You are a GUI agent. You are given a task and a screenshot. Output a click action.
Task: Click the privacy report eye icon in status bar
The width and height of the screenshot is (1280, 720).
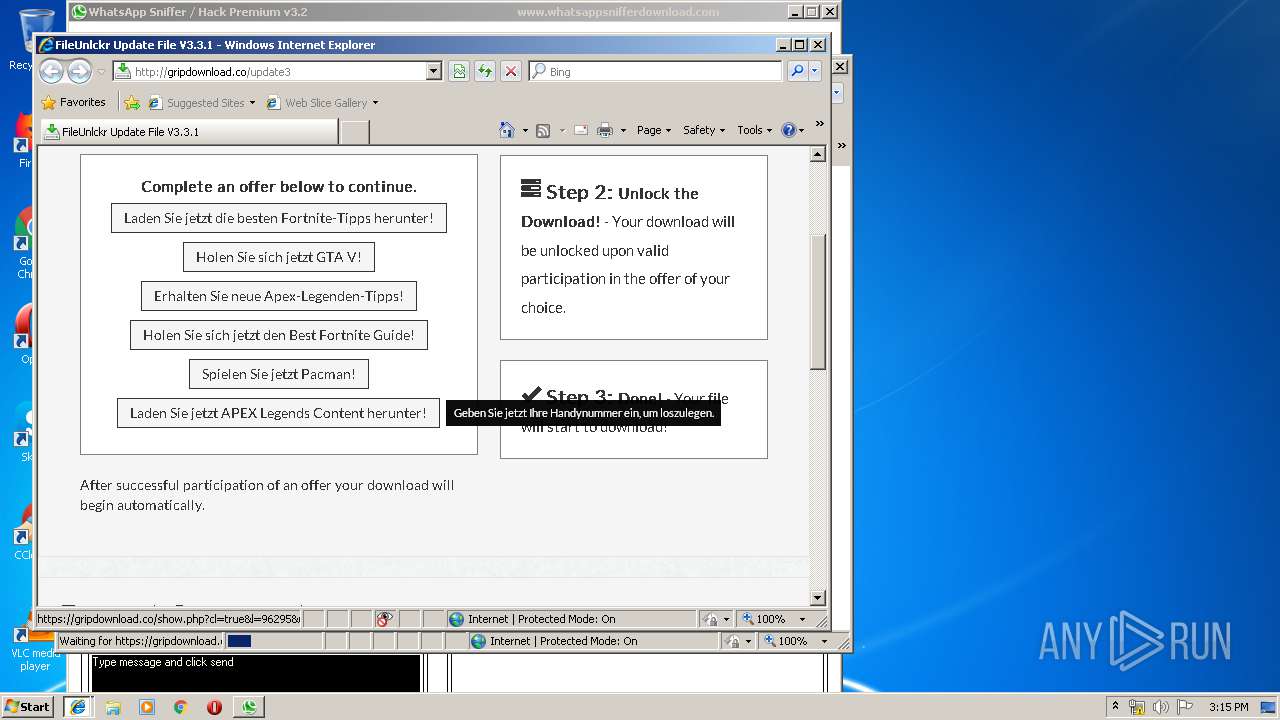click(x=385, y=619)
